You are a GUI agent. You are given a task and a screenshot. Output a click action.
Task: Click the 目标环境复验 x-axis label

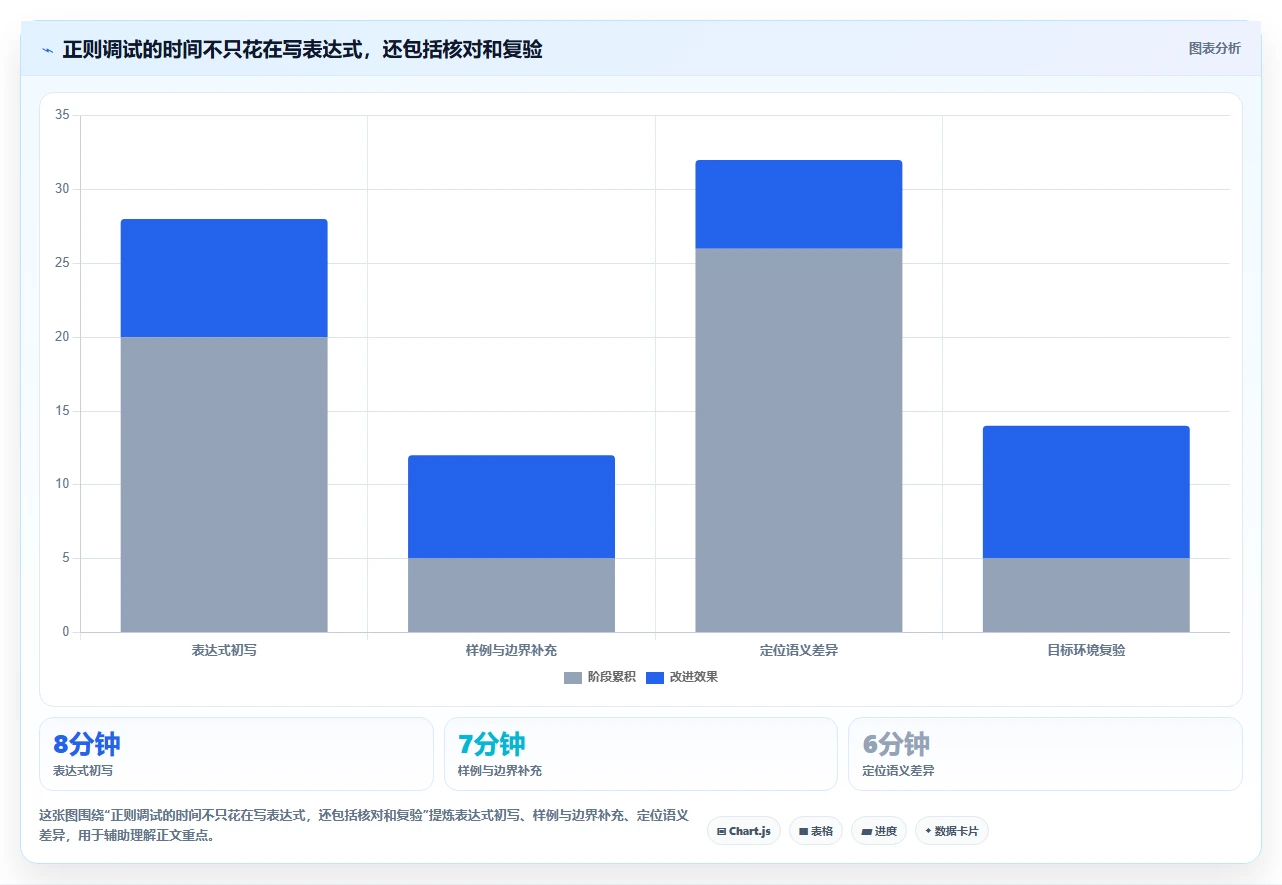coord(1086,650)
